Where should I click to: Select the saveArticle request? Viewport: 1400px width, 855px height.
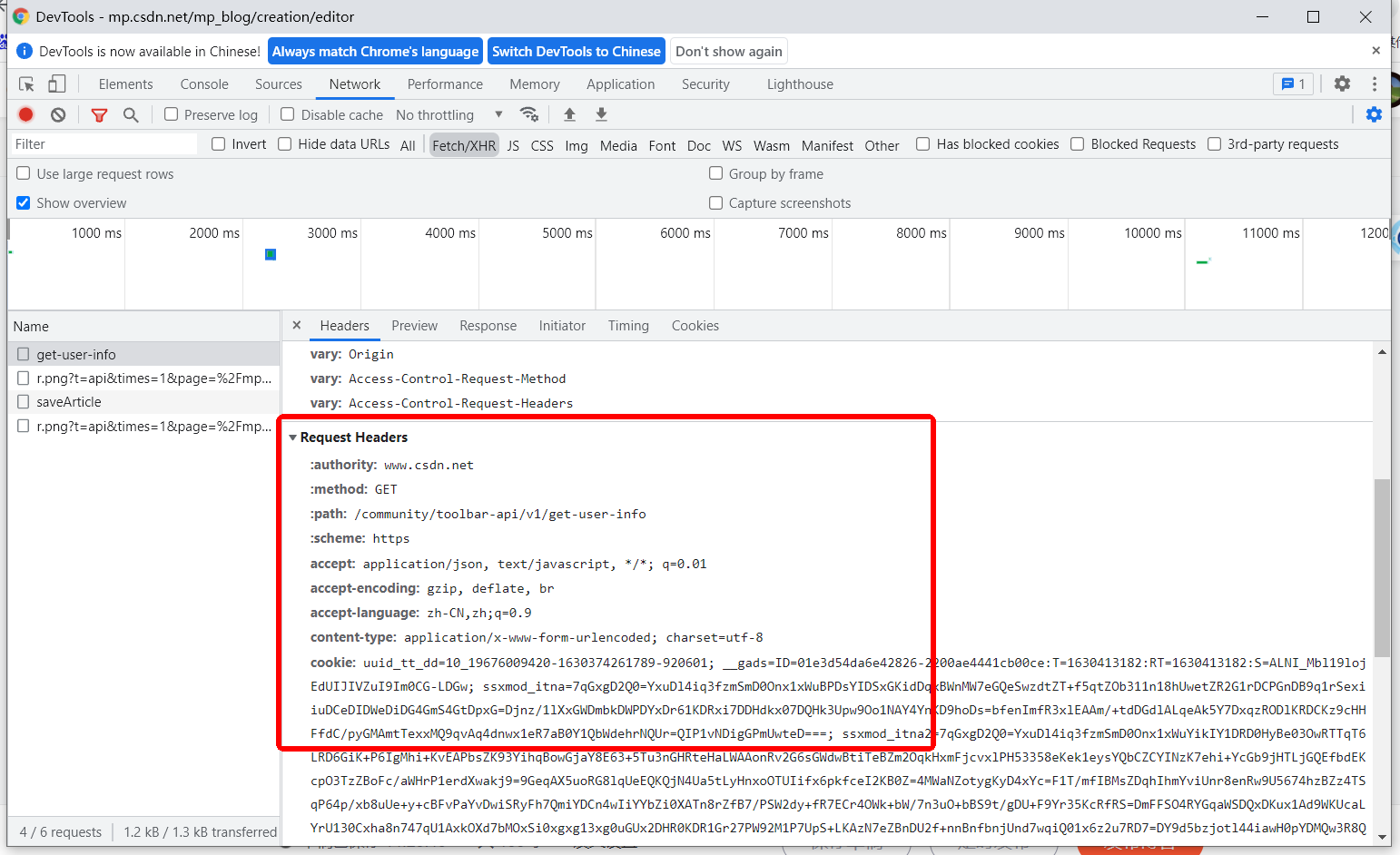coord(70,401)
